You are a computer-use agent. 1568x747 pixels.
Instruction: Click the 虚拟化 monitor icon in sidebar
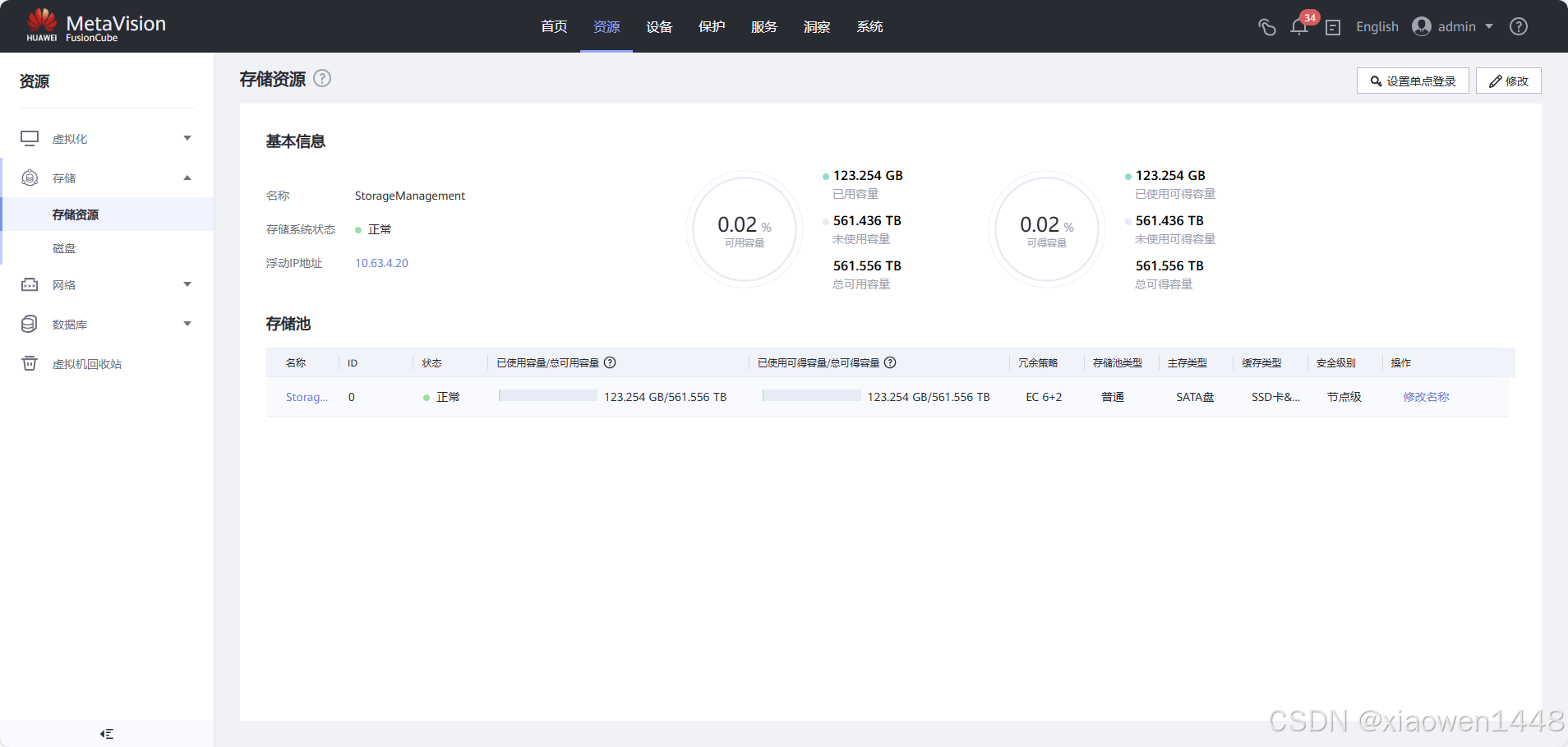click(x=30, y=138)
